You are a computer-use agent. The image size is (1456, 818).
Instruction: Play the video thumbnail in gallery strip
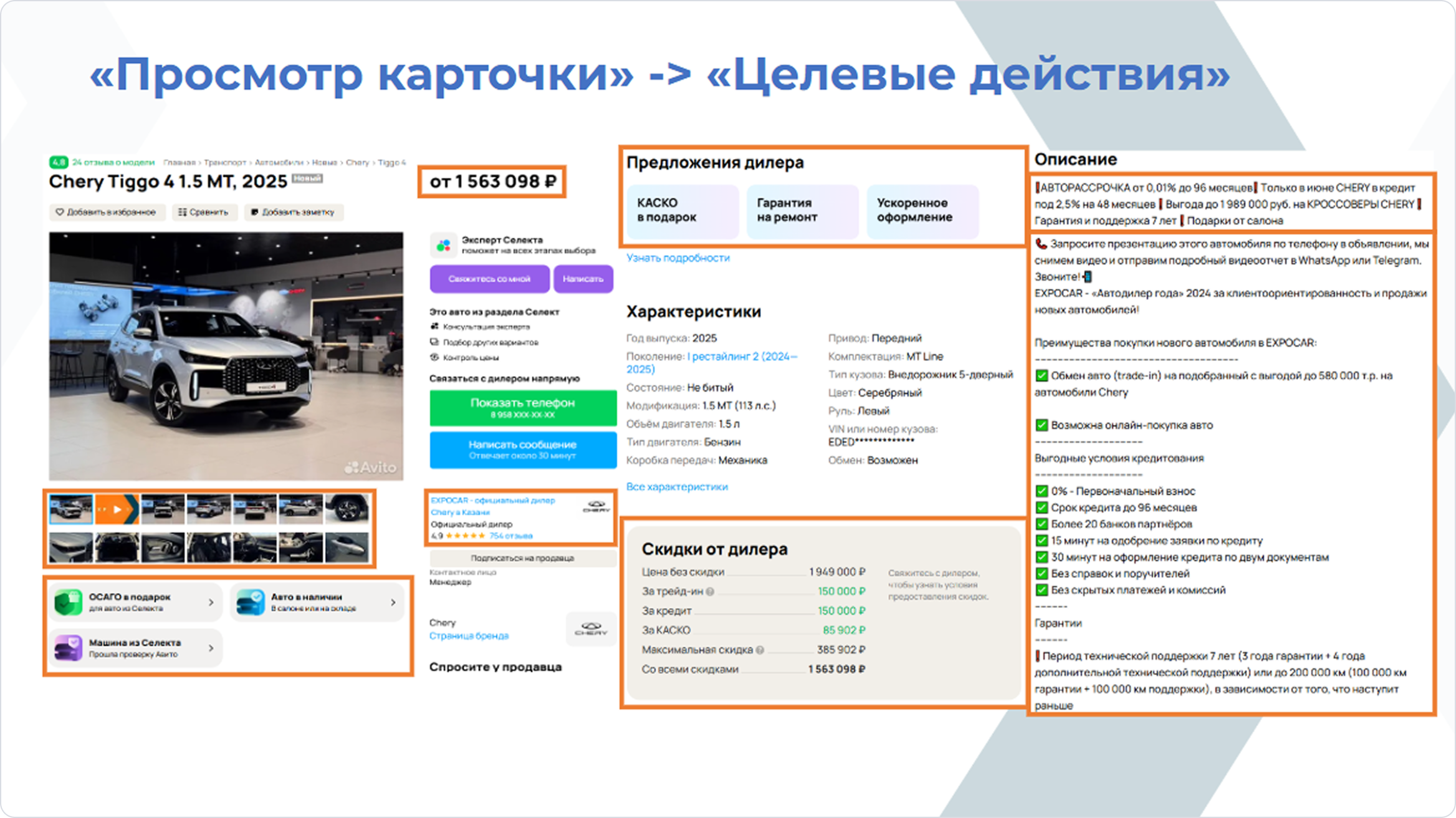[117, 509]
